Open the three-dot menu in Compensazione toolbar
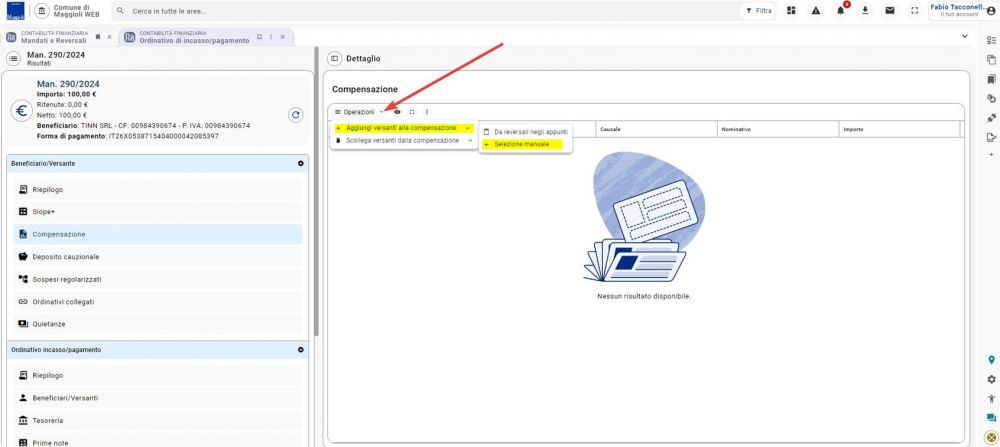The image size is (1000, 447). (x=427, y=112)
